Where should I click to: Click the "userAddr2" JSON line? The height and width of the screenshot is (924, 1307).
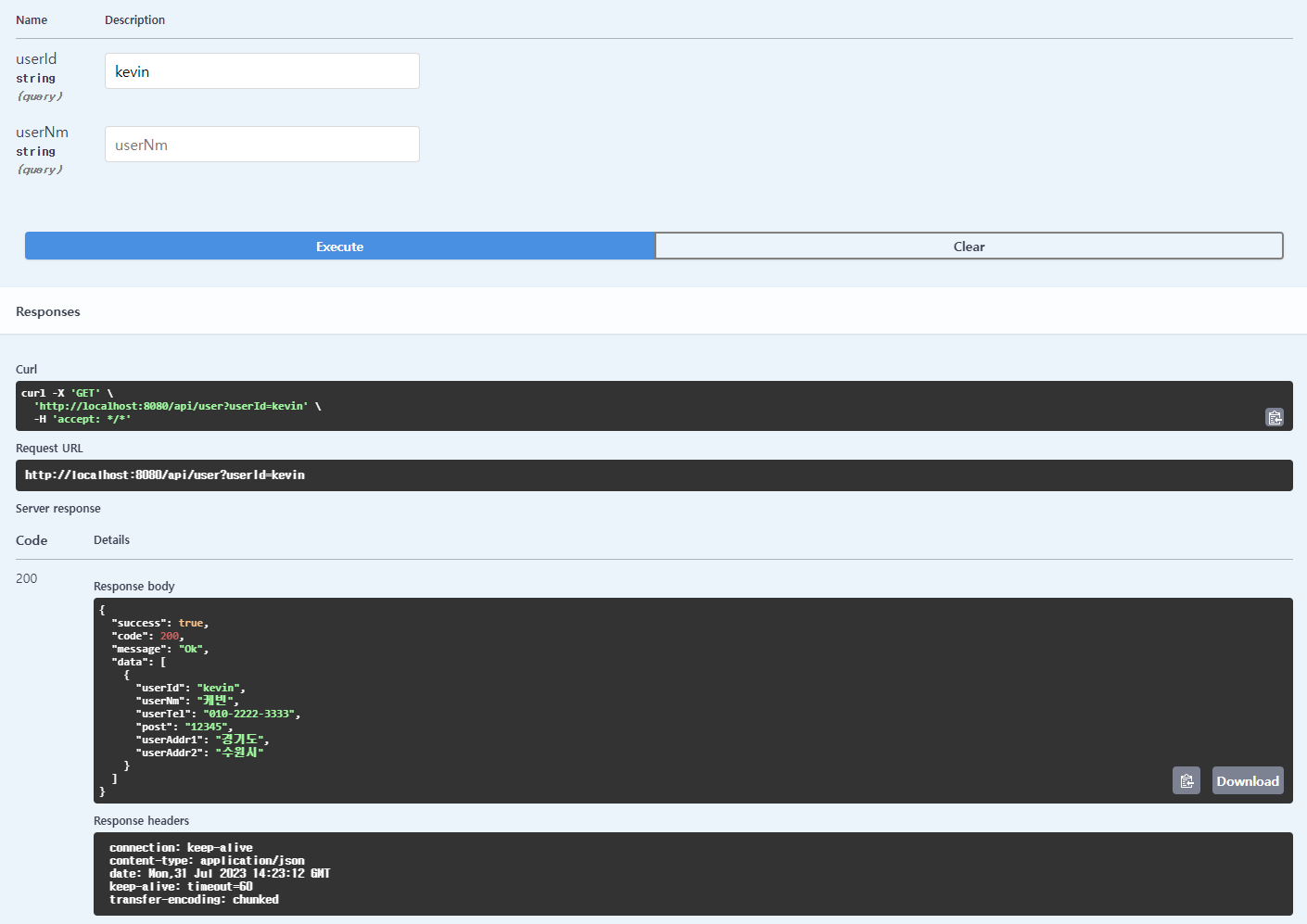[x=199, y=753]
